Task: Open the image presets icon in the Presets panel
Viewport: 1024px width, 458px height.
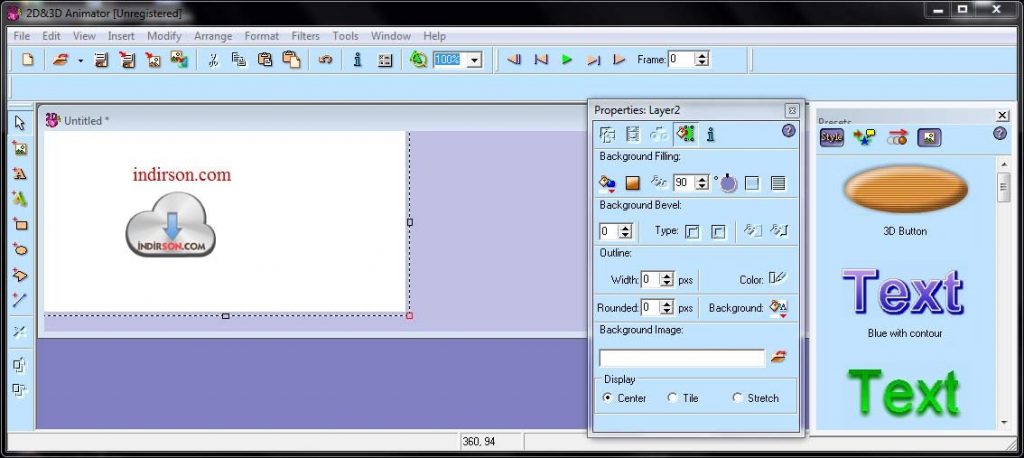Action: (929, 137)
